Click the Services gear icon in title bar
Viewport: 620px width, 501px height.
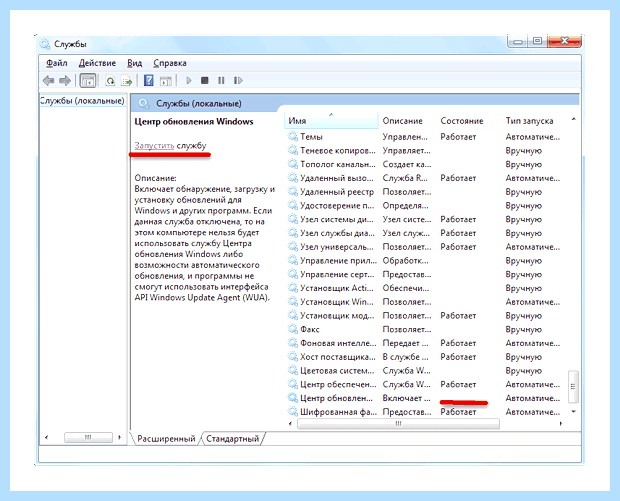[x=45, y=44]
